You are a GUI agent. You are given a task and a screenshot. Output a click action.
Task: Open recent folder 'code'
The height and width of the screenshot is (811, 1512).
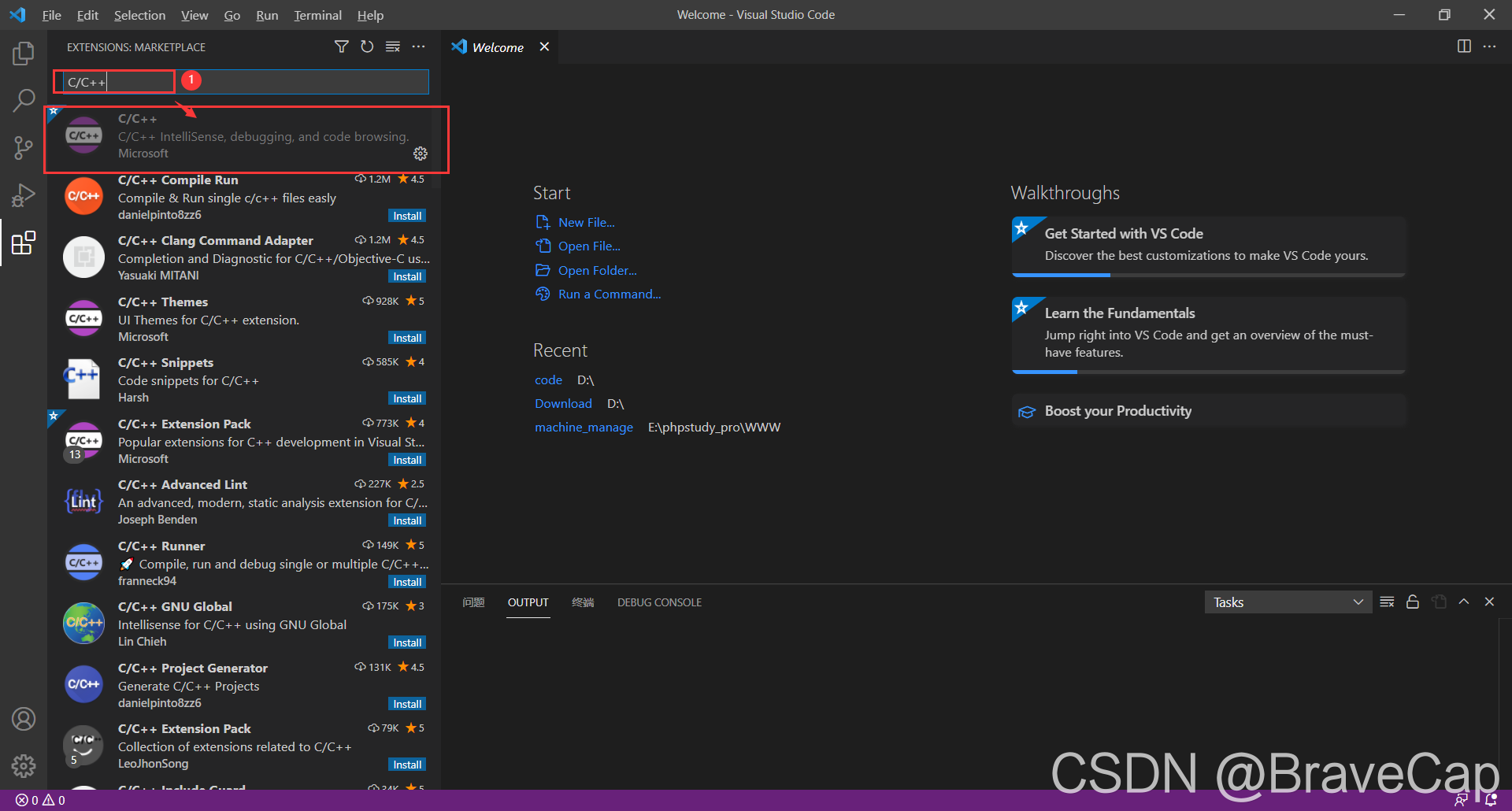(548, 380)
